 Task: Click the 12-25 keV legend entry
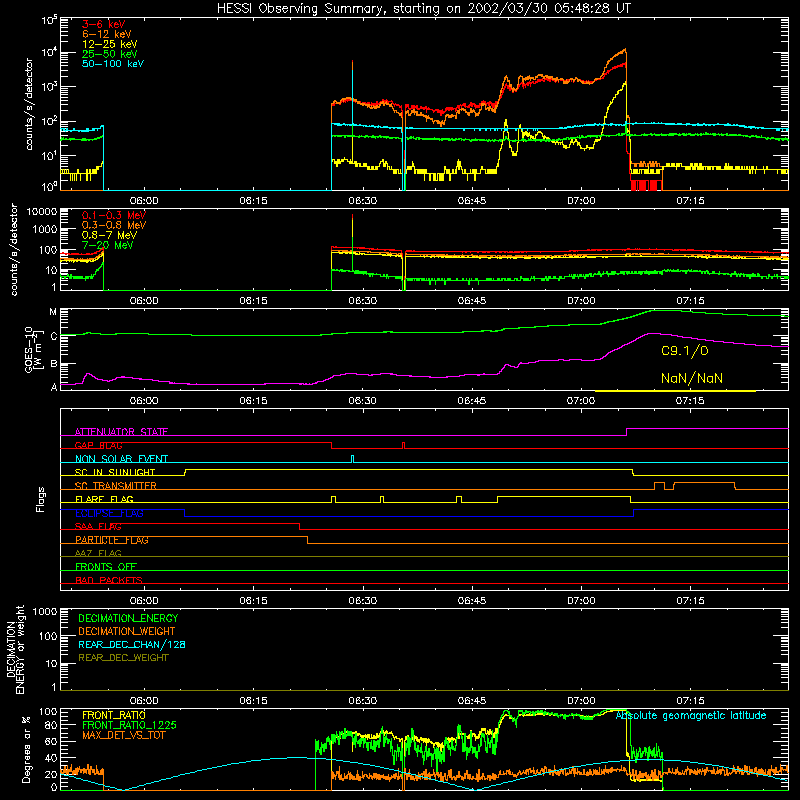110,44
